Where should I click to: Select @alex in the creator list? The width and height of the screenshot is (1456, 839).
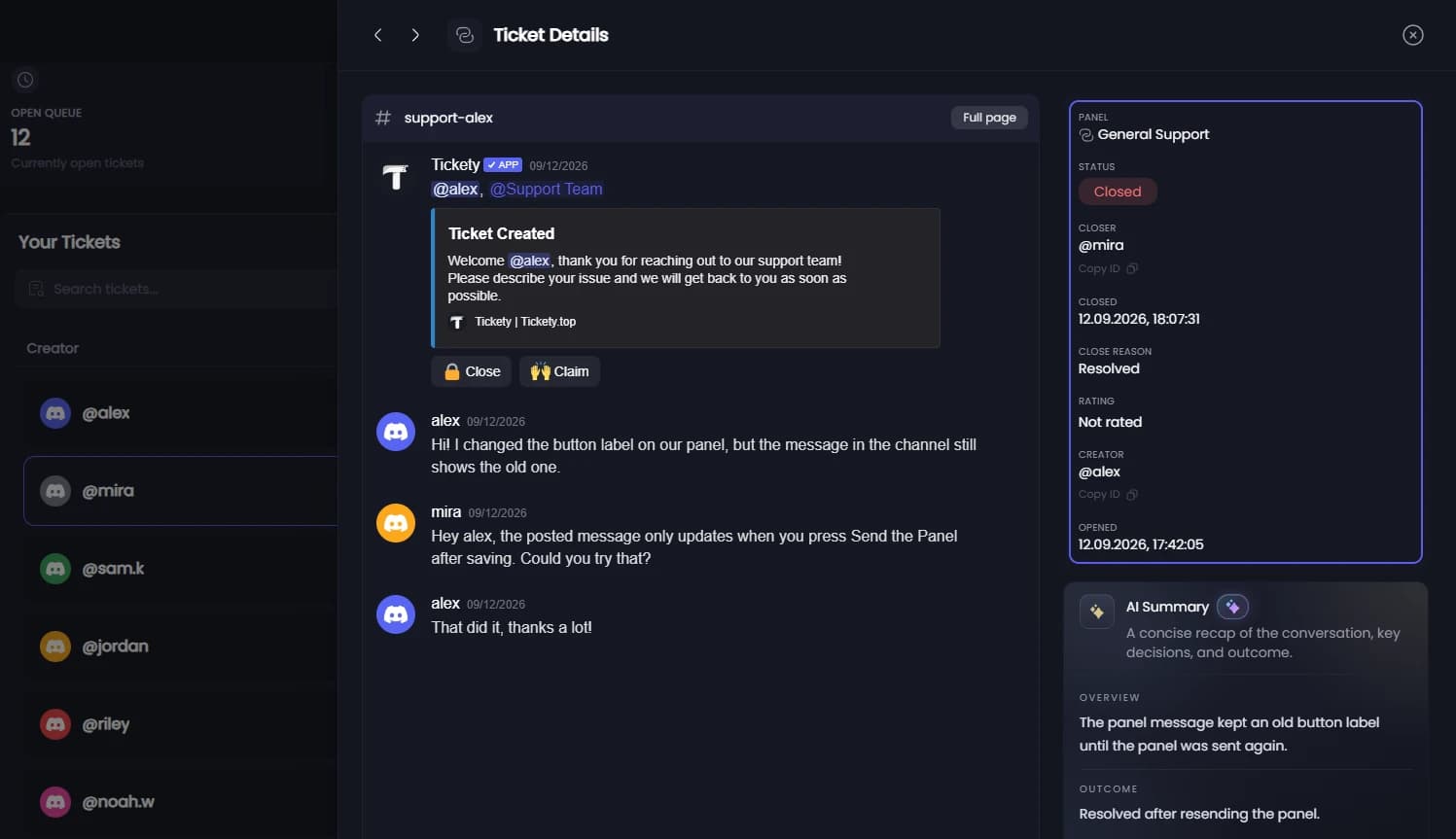coord(181,413)
